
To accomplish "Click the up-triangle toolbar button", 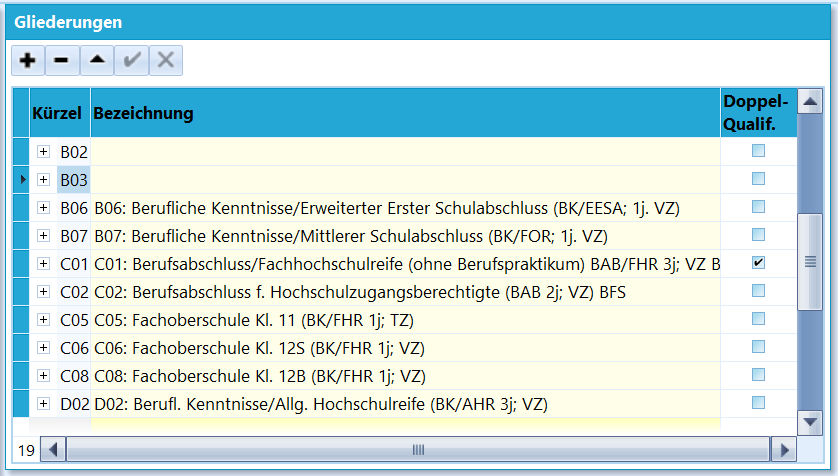I will click(97, 60).
